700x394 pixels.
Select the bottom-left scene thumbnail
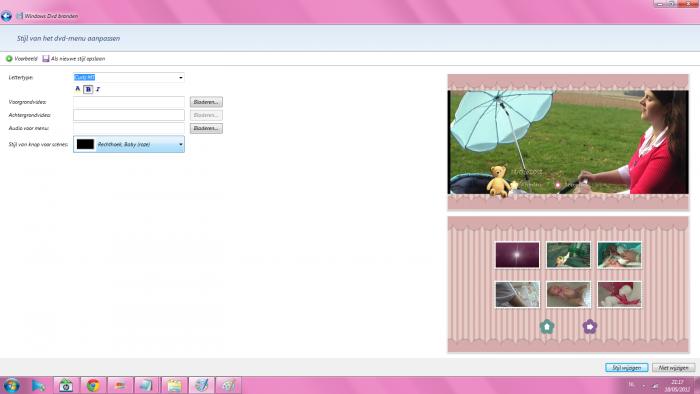(517, 294)
